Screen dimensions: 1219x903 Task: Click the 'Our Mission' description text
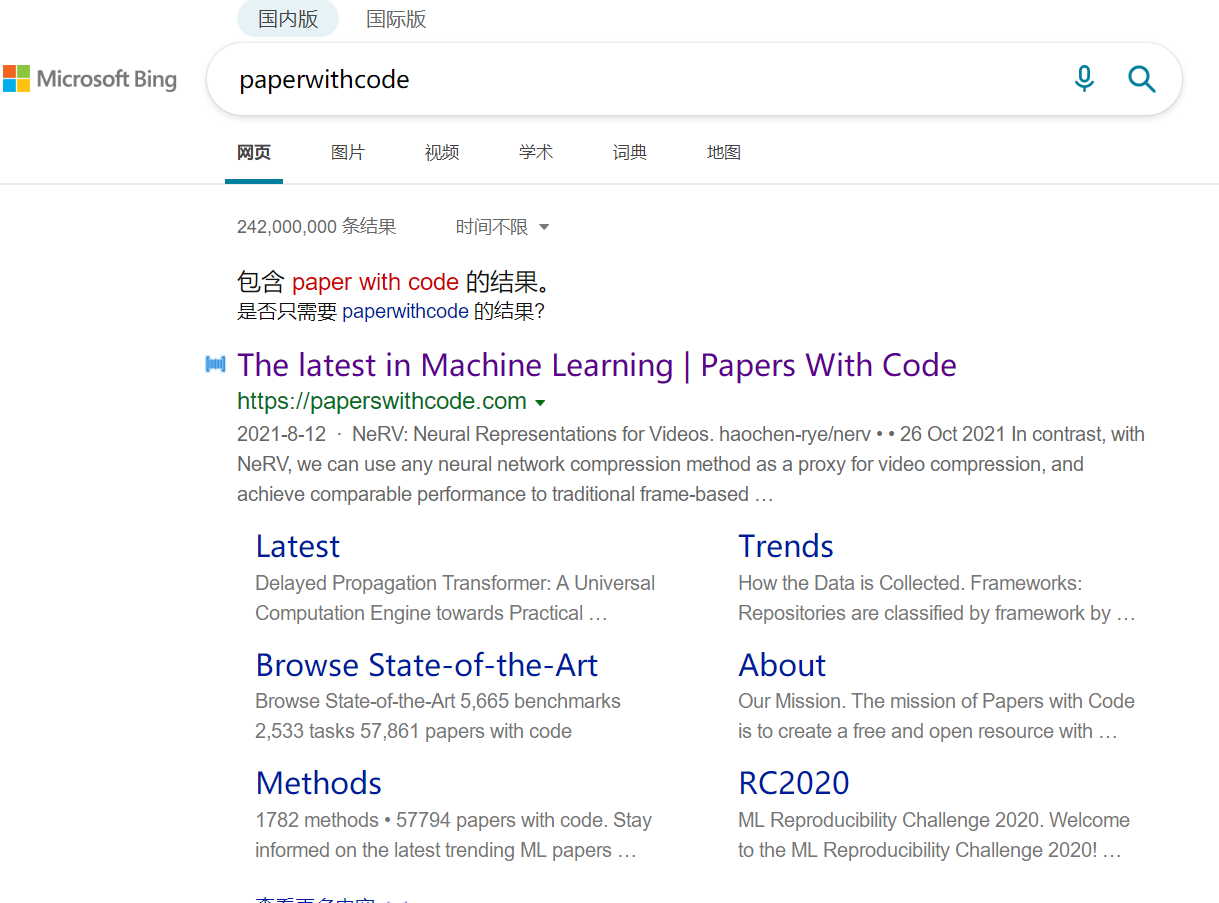pyautogui.click(x=936, y=716)
